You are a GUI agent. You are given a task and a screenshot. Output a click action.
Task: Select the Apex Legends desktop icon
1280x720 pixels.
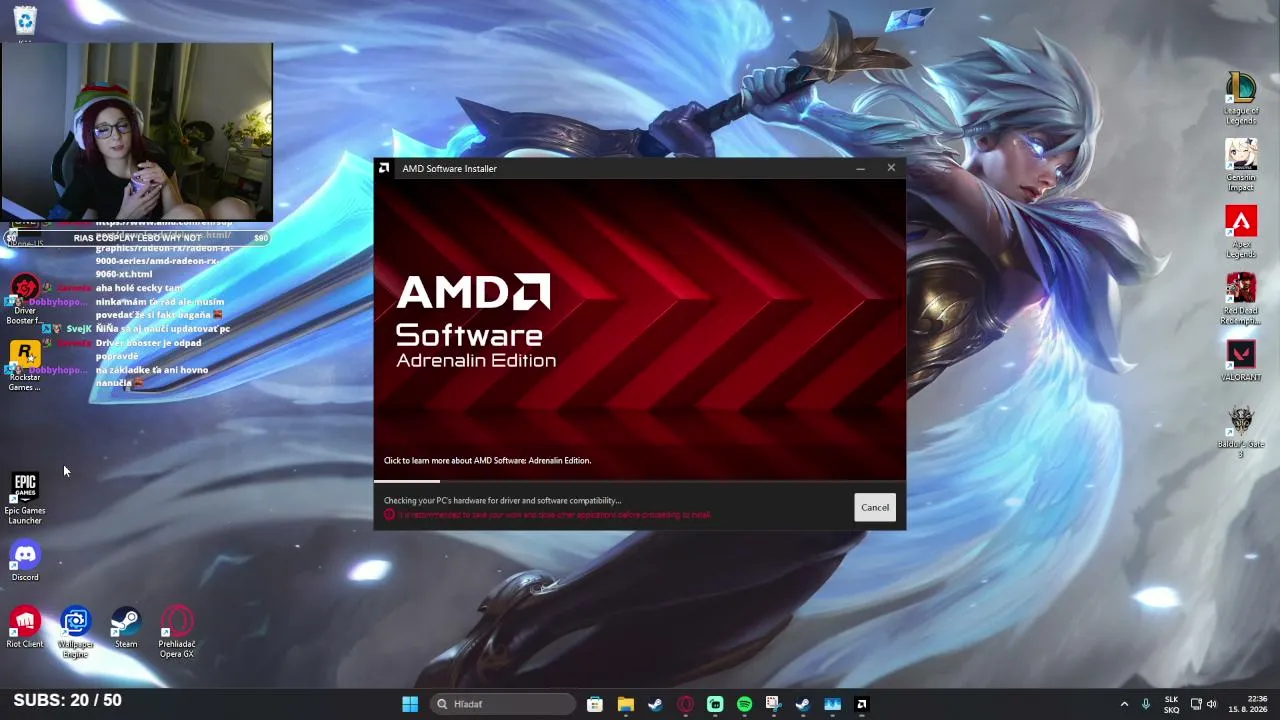pos(1241,232)
